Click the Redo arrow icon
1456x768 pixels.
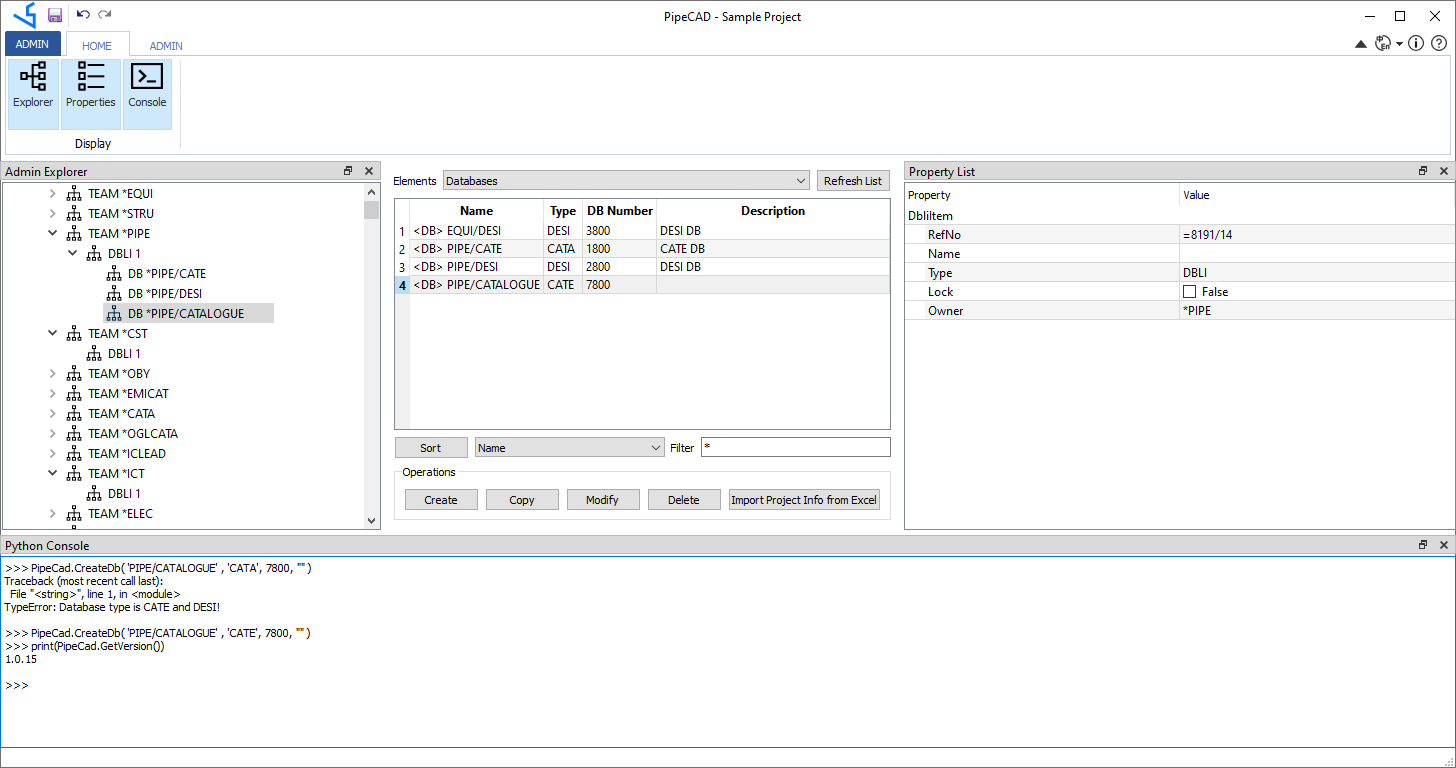tap(104, 15)
